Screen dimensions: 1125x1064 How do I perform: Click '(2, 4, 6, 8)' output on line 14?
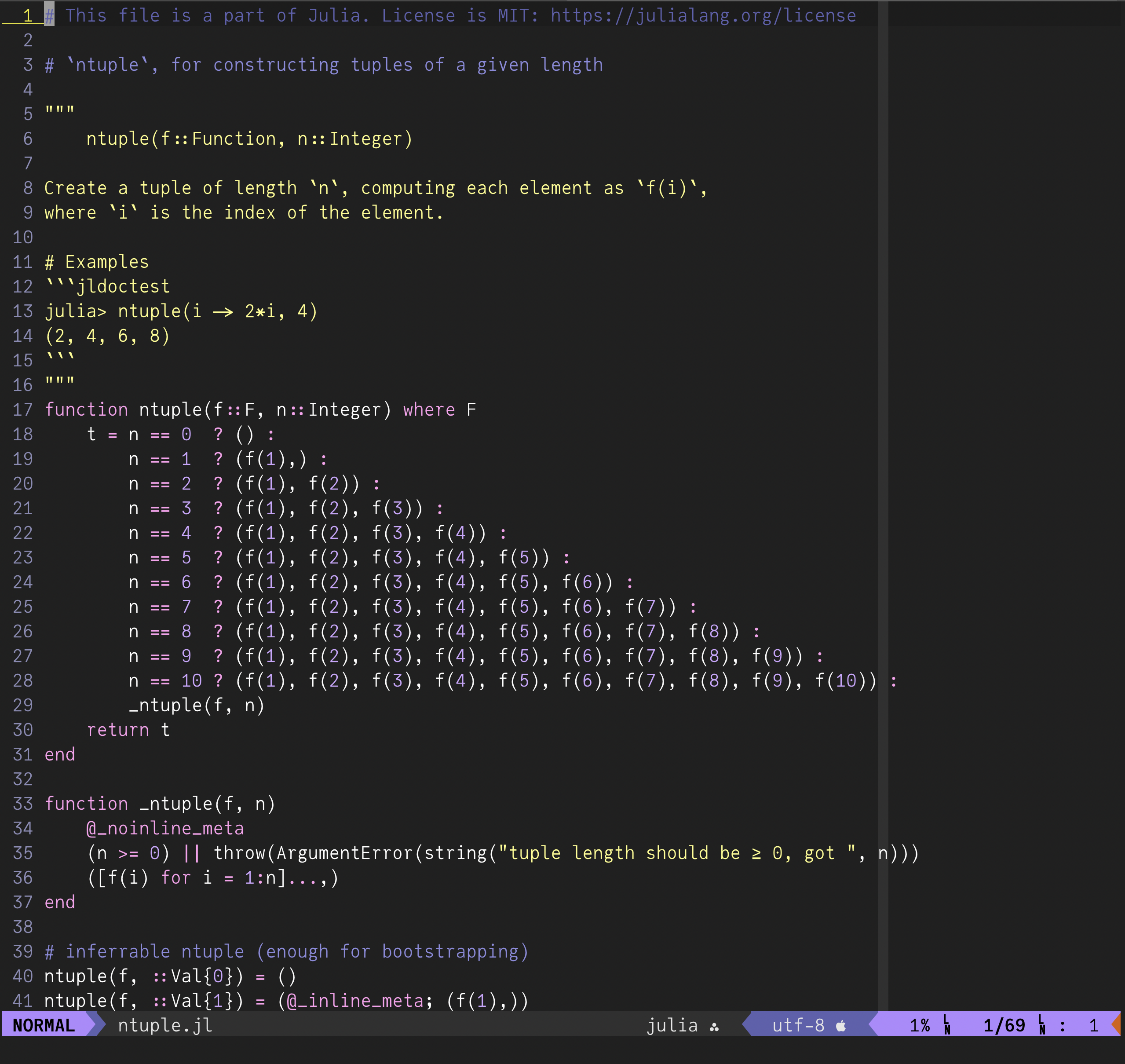[107, 336]
